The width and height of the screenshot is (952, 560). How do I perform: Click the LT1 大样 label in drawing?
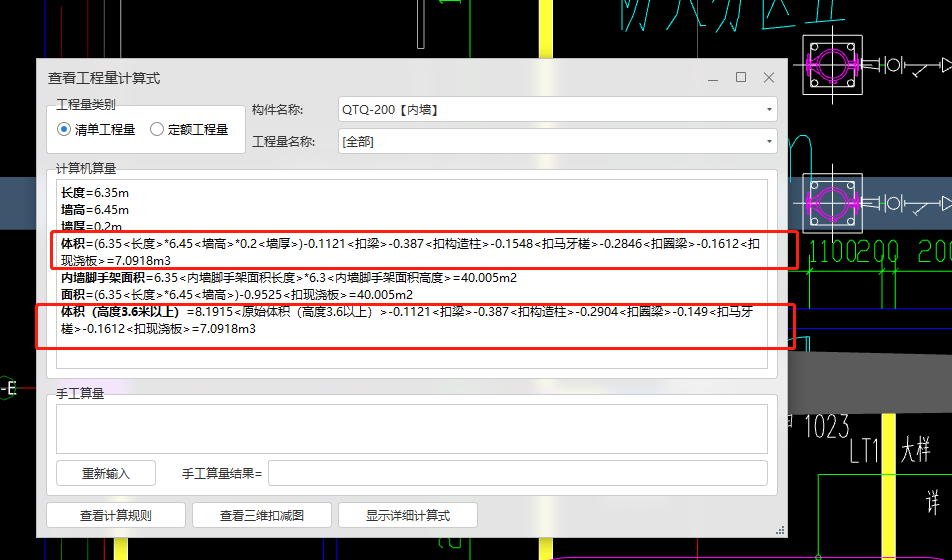(890, 450)
